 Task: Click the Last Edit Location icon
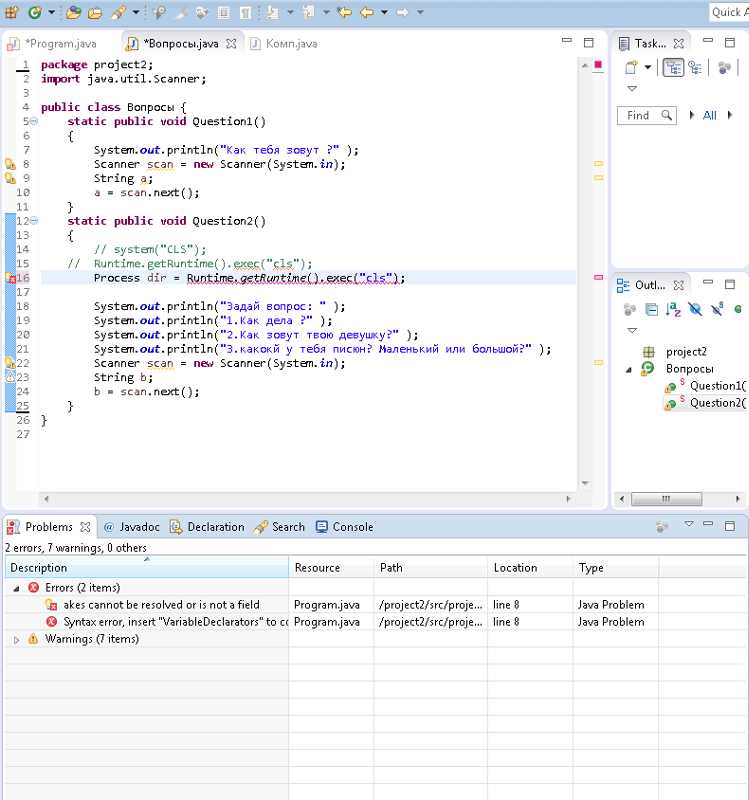(345, 12)
